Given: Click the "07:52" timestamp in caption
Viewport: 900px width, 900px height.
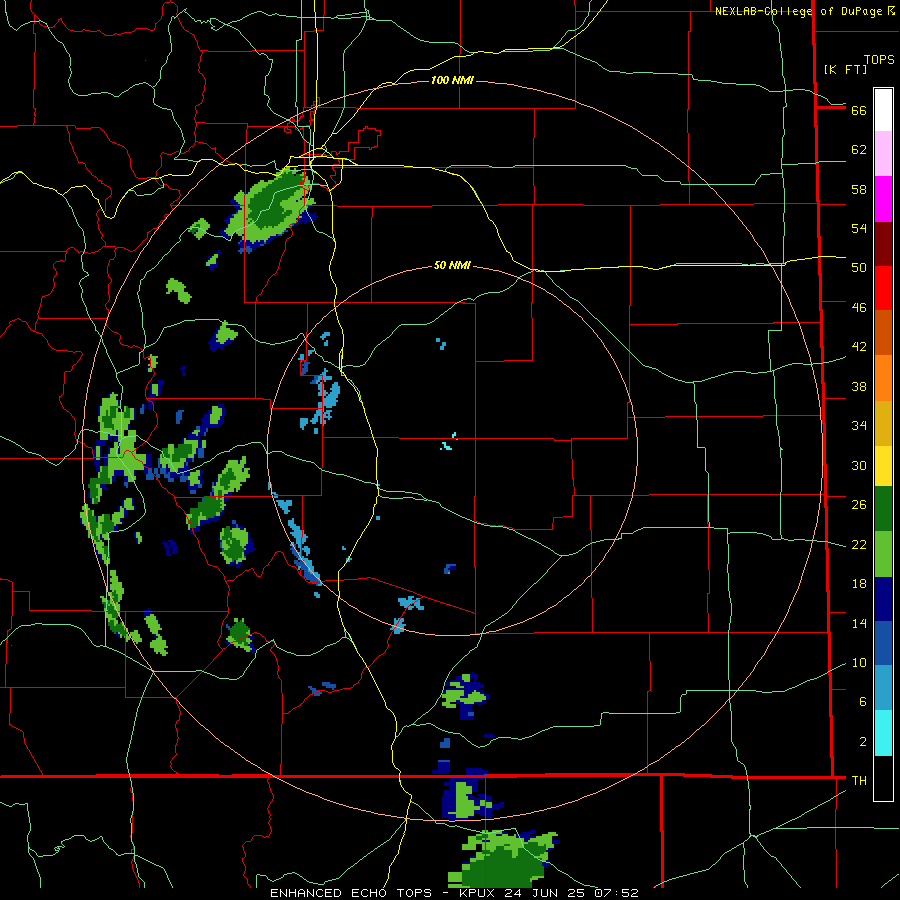Looking at the screenshot, I should 616,893.
